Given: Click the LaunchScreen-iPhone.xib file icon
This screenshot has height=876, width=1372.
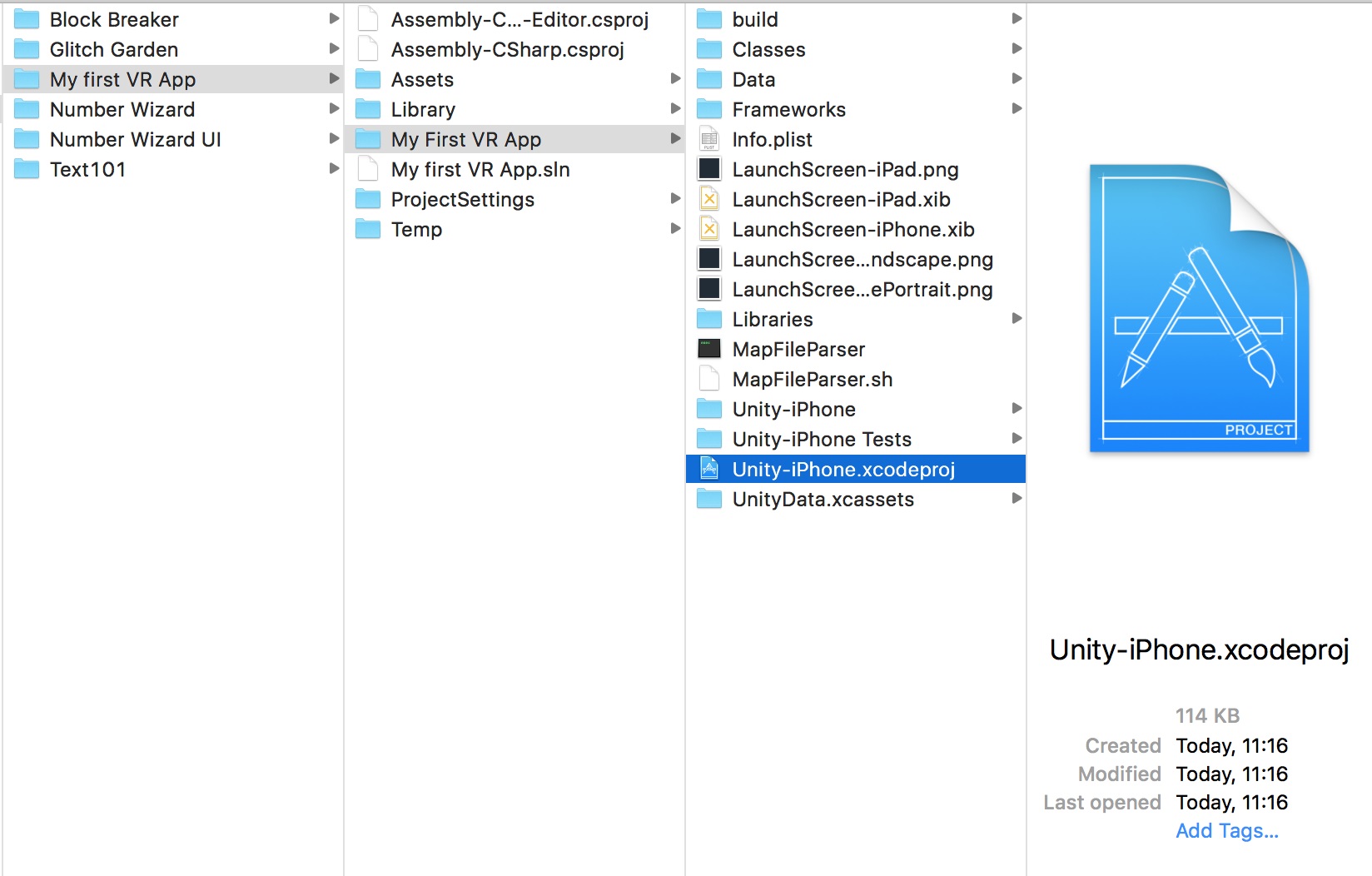Looking at the screenshot, I should [709, 229].
